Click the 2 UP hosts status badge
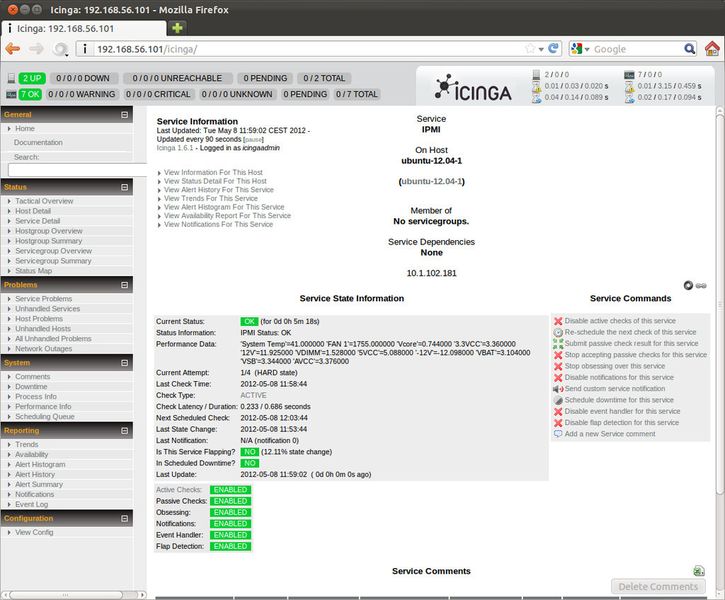725x600 pixels. pos(32,78)
